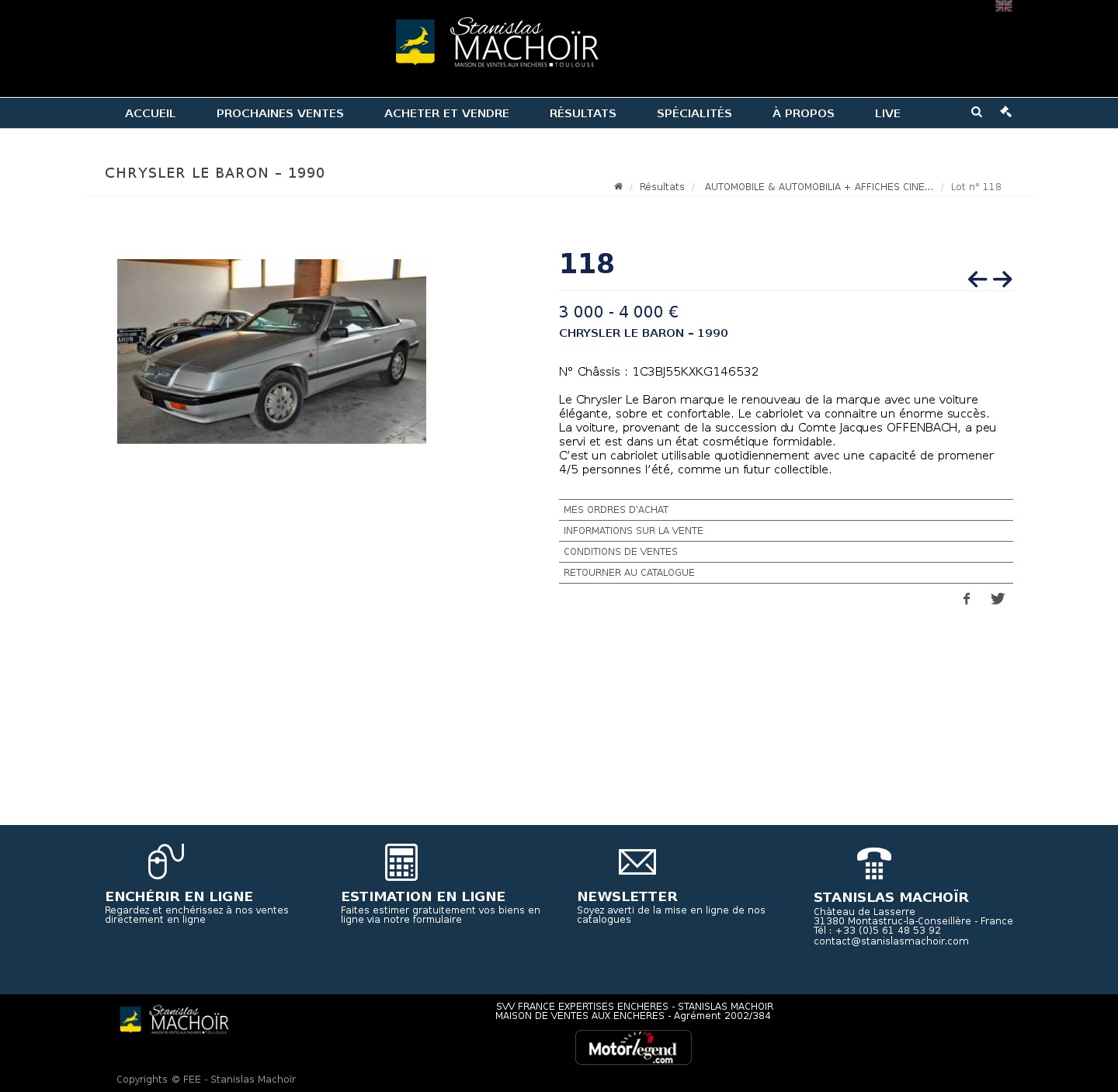Image resolution: width=1118 pixels, height=1092 pixels.
Task: Share the lot on Facebook
Action: 967,598
